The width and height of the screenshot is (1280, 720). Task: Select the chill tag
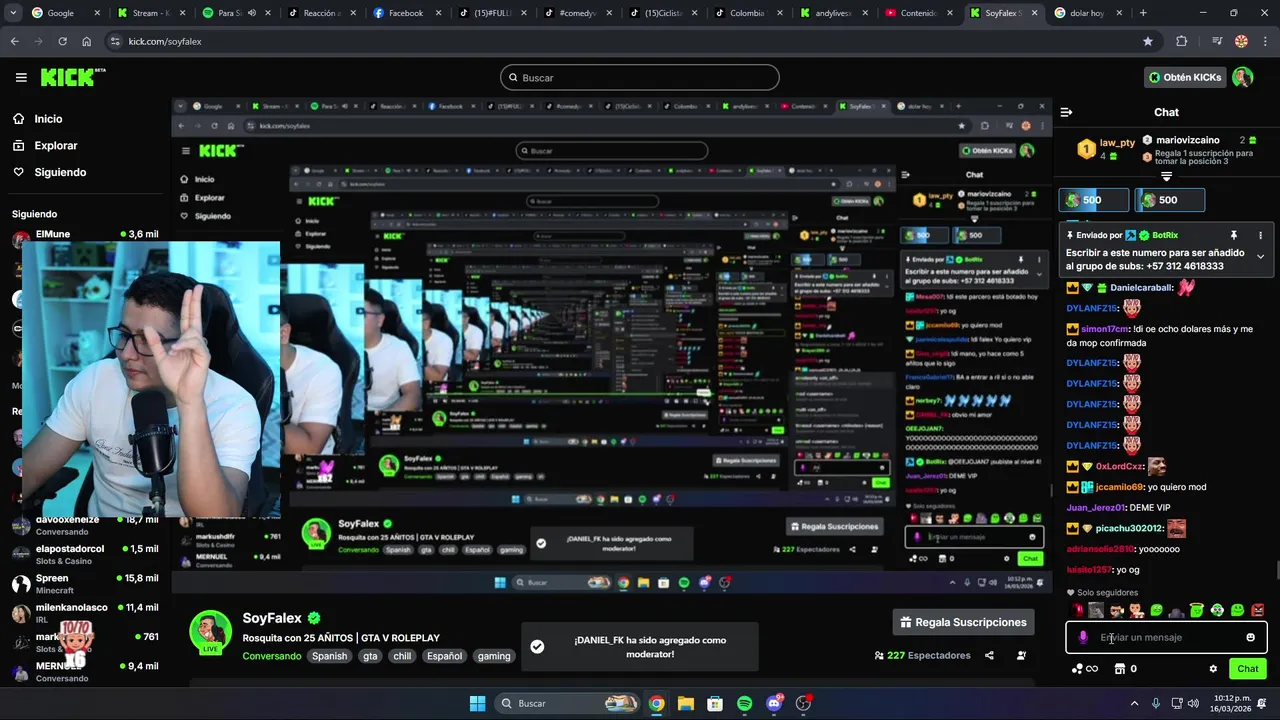pos(402,656)
